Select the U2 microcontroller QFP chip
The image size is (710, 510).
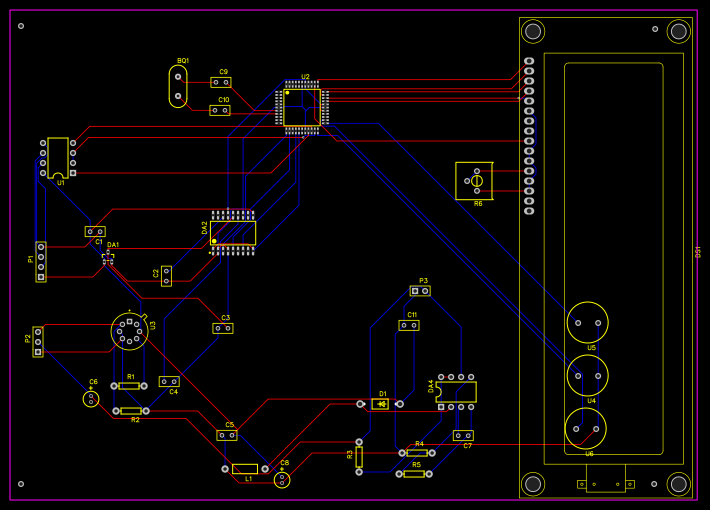tap(302, 108)
